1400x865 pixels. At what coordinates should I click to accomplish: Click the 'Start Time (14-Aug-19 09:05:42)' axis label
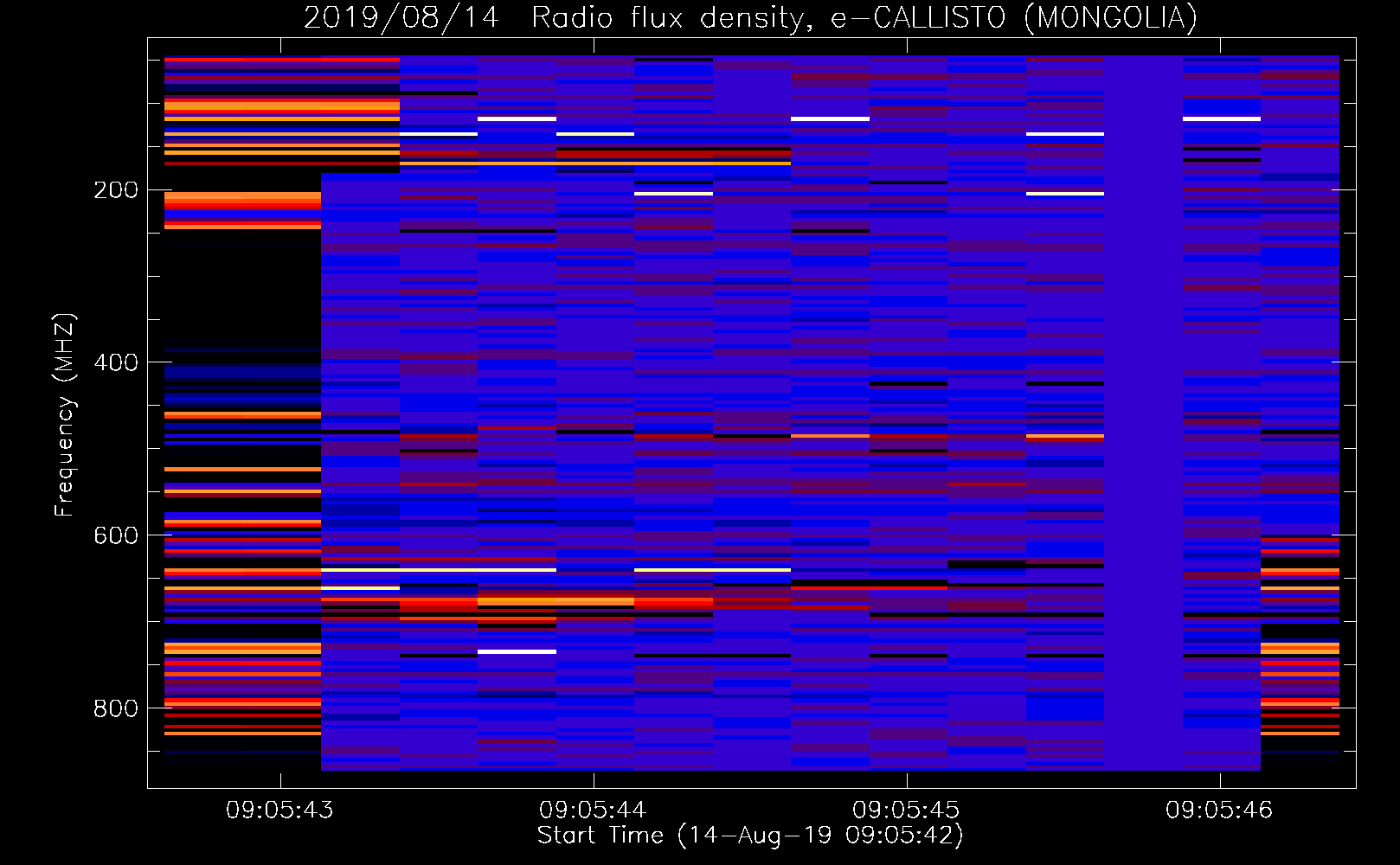click(750, 836)
